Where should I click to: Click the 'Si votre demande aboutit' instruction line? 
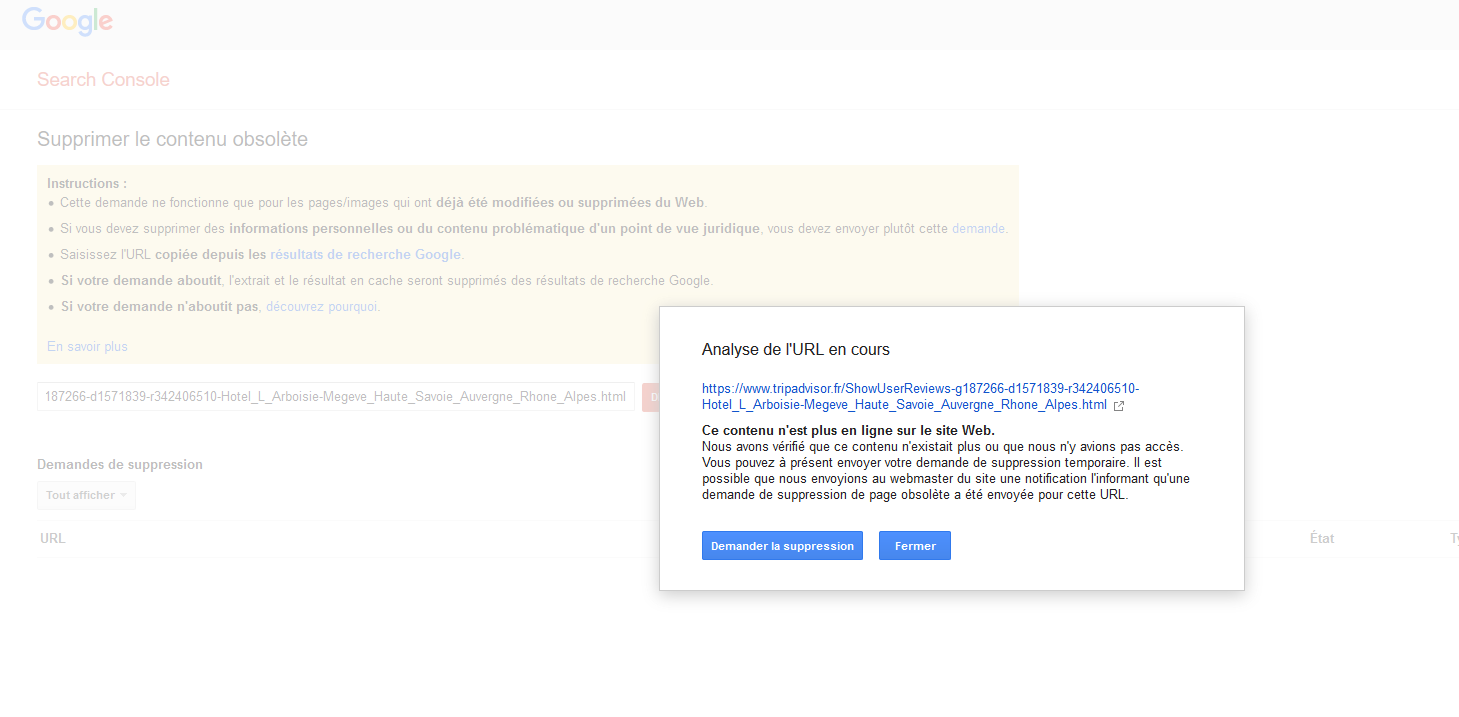387,281
